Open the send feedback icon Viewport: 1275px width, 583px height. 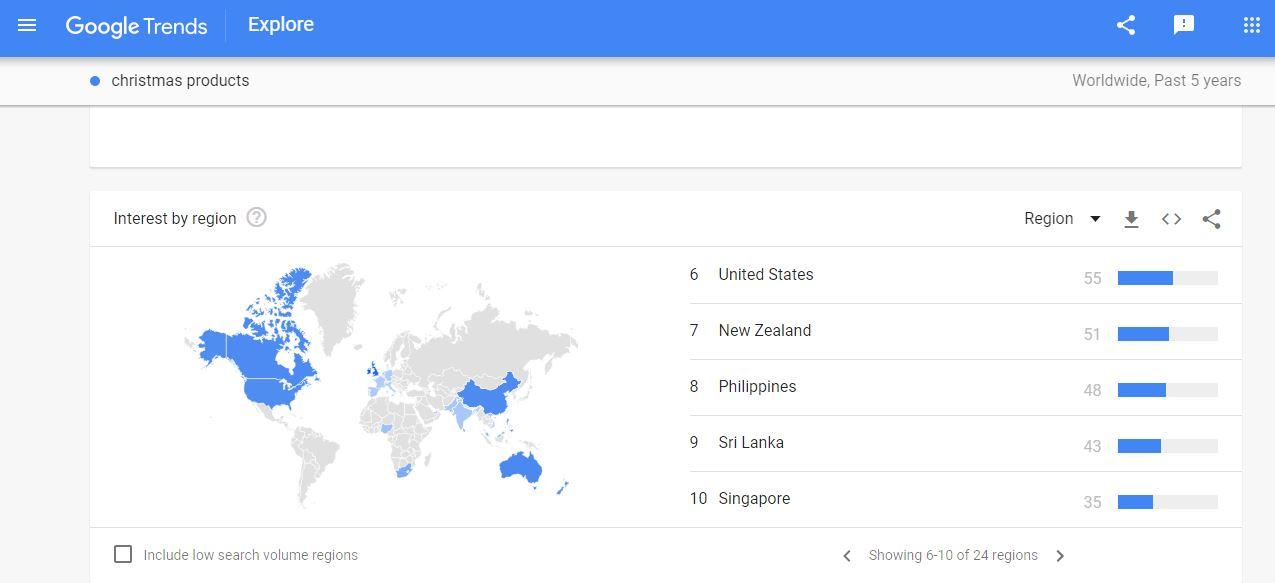pyautogui.click(x=1184, y=25)
